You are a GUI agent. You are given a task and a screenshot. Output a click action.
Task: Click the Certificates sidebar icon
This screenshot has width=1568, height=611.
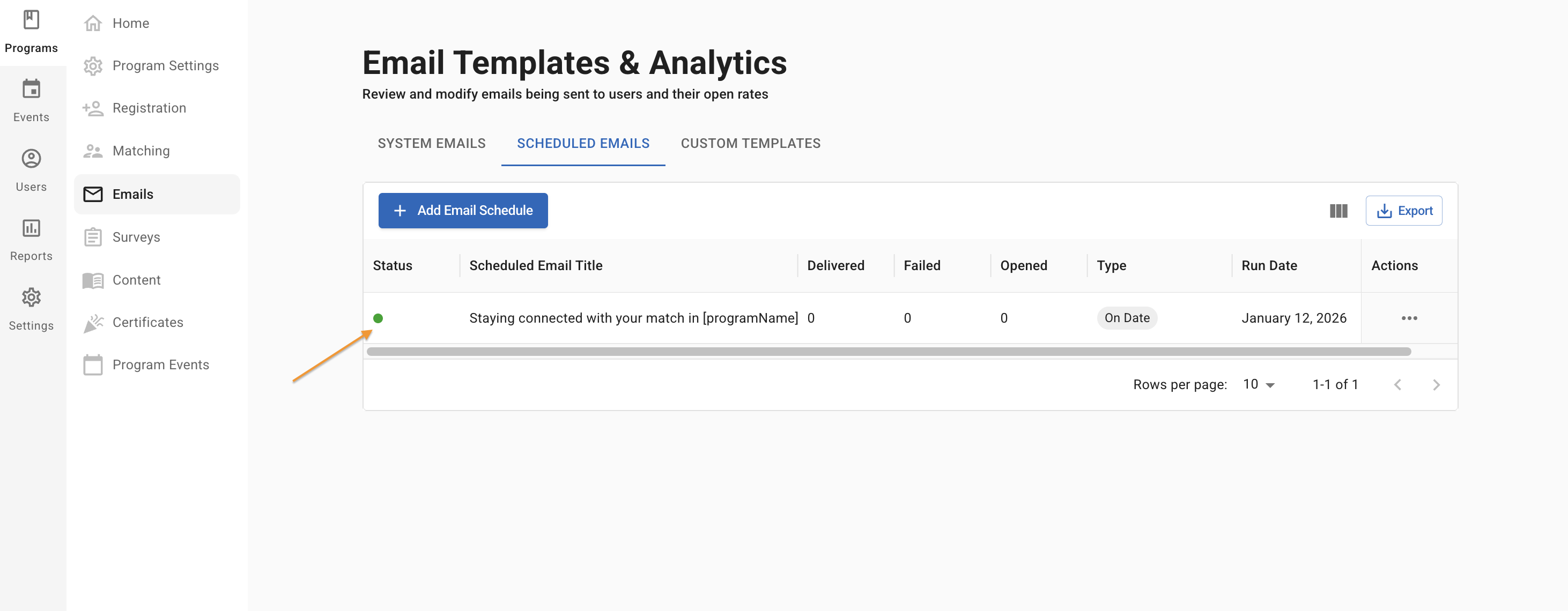[x=93, y=323]
